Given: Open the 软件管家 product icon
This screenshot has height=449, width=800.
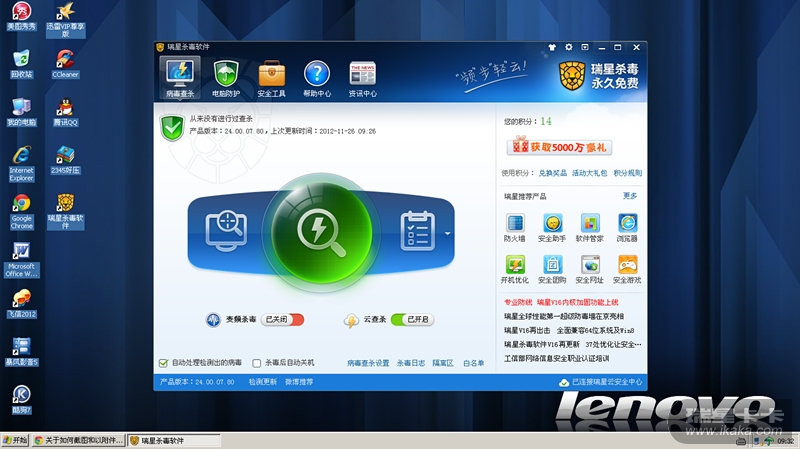Looking at the screenshot, I should click(x=589, y=228).
